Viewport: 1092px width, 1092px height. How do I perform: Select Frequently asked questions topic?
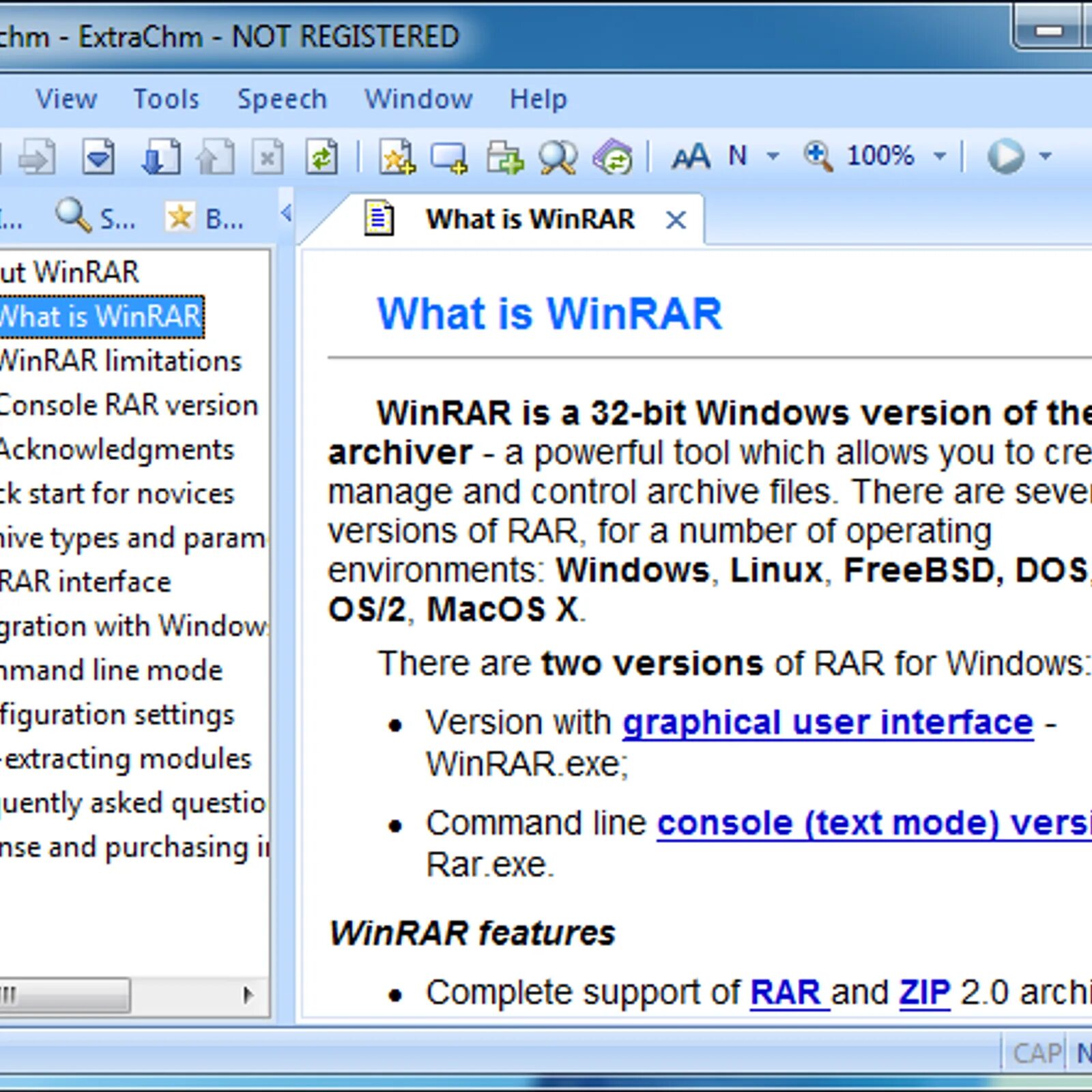(133, 803)
